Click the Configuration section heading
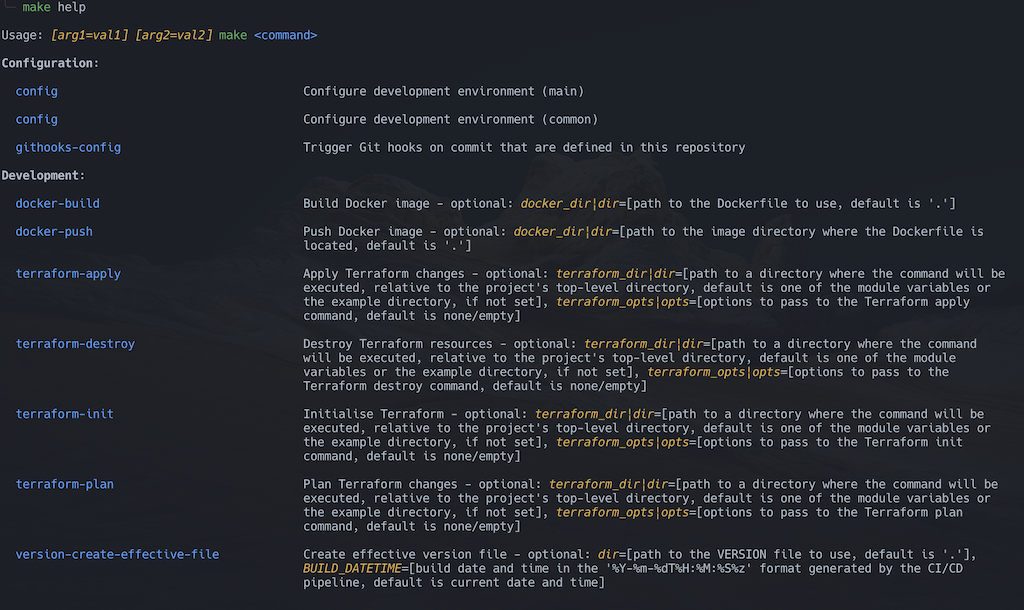This screenshot has width=1024, height=610. coord(50,63)
